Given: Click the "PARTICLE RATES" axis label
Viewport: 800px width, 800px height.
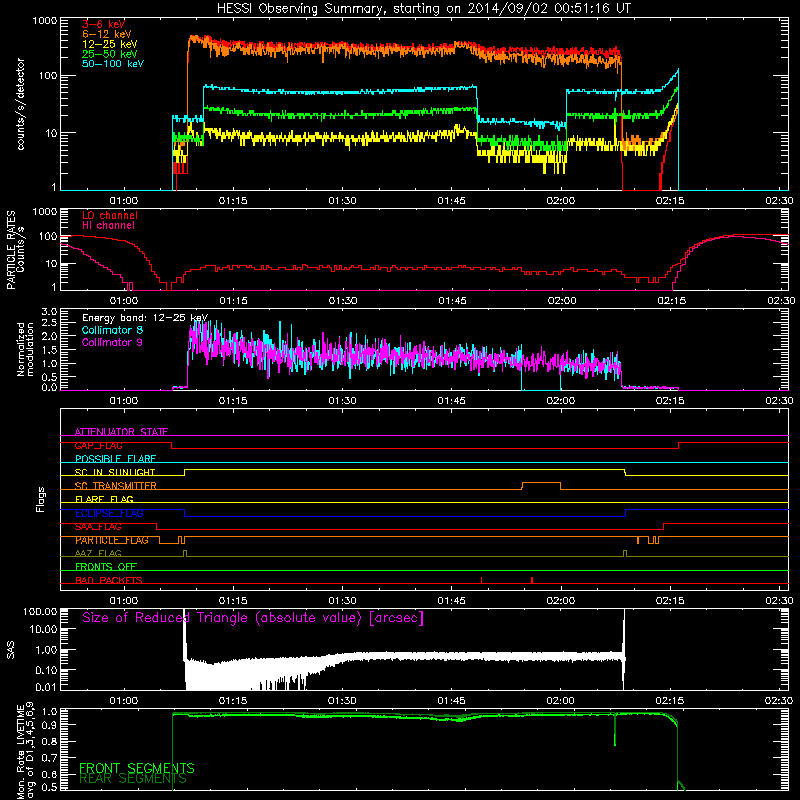Looking at the screenshot, I should [11, 250].
